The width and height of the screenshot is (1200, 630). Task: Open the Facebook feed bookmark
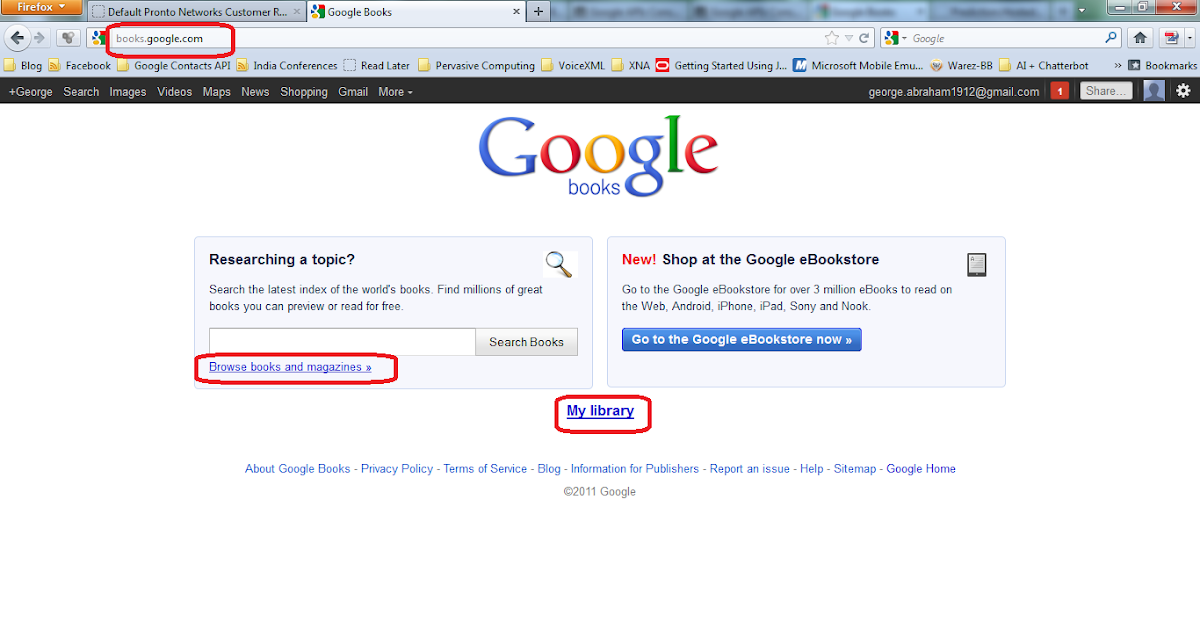[x=80, y=65]
